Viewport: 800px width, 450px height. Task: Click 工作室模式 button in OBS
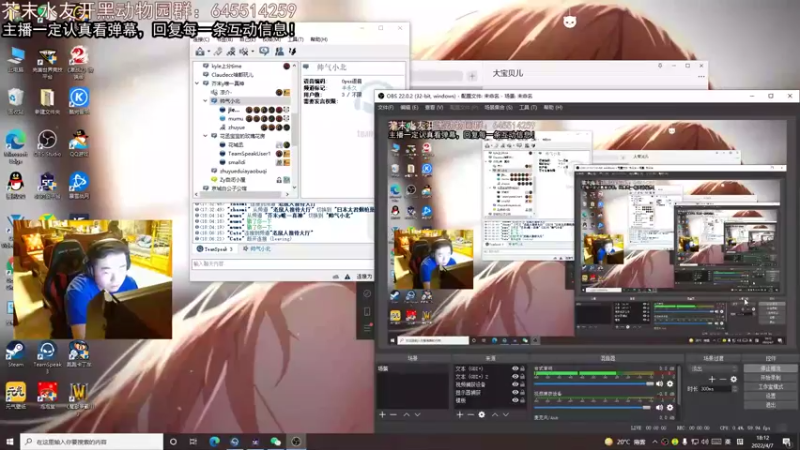(770, 387)
